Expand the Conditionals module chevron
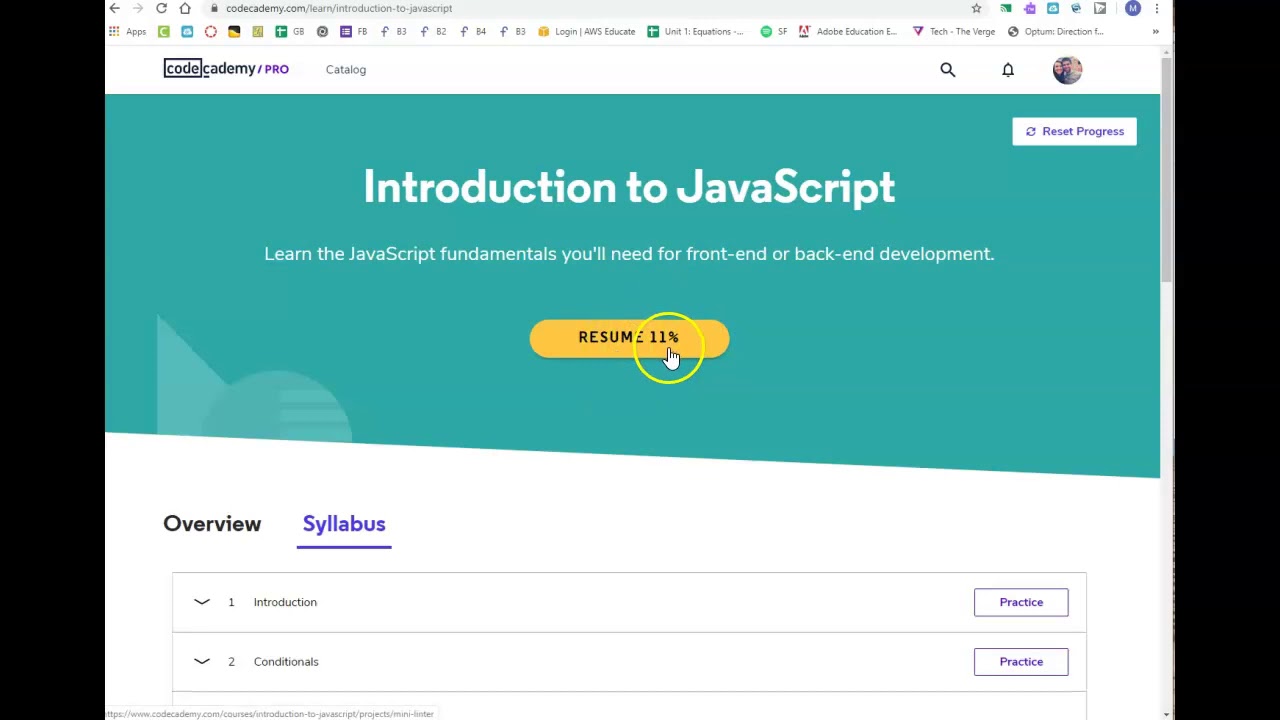The image size is (1280, 720). point(202,661)
